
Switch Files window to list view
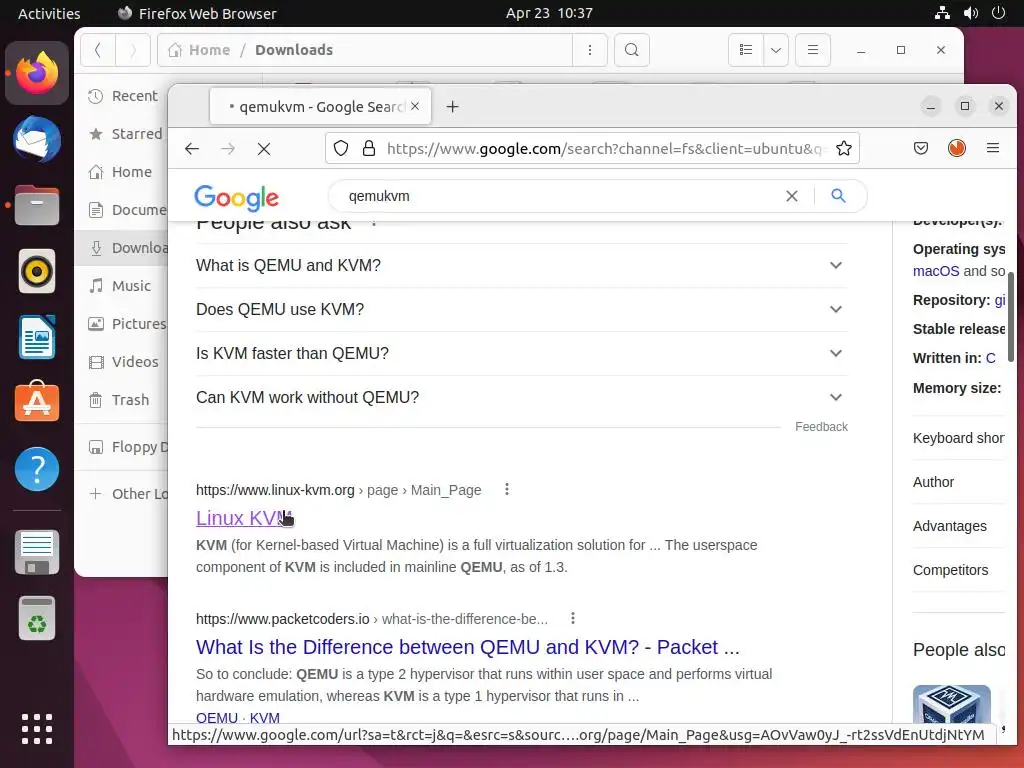(746, 50)
